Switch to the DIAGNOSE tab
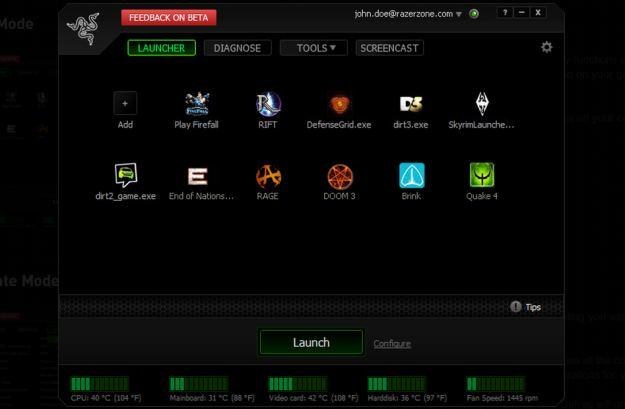 [x=238, y=48]
